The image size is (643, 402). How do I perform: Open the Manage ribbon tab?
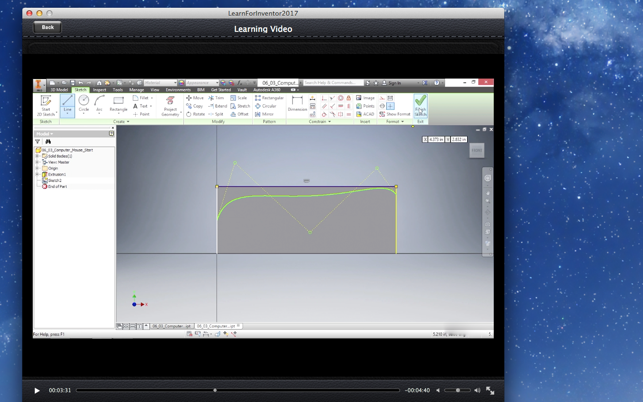137,90
